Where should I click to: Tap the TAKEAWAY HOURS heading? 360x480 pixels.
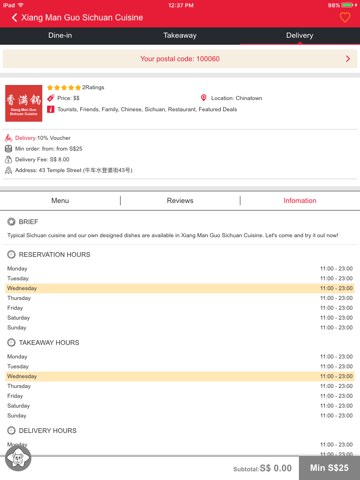(49, 343)
